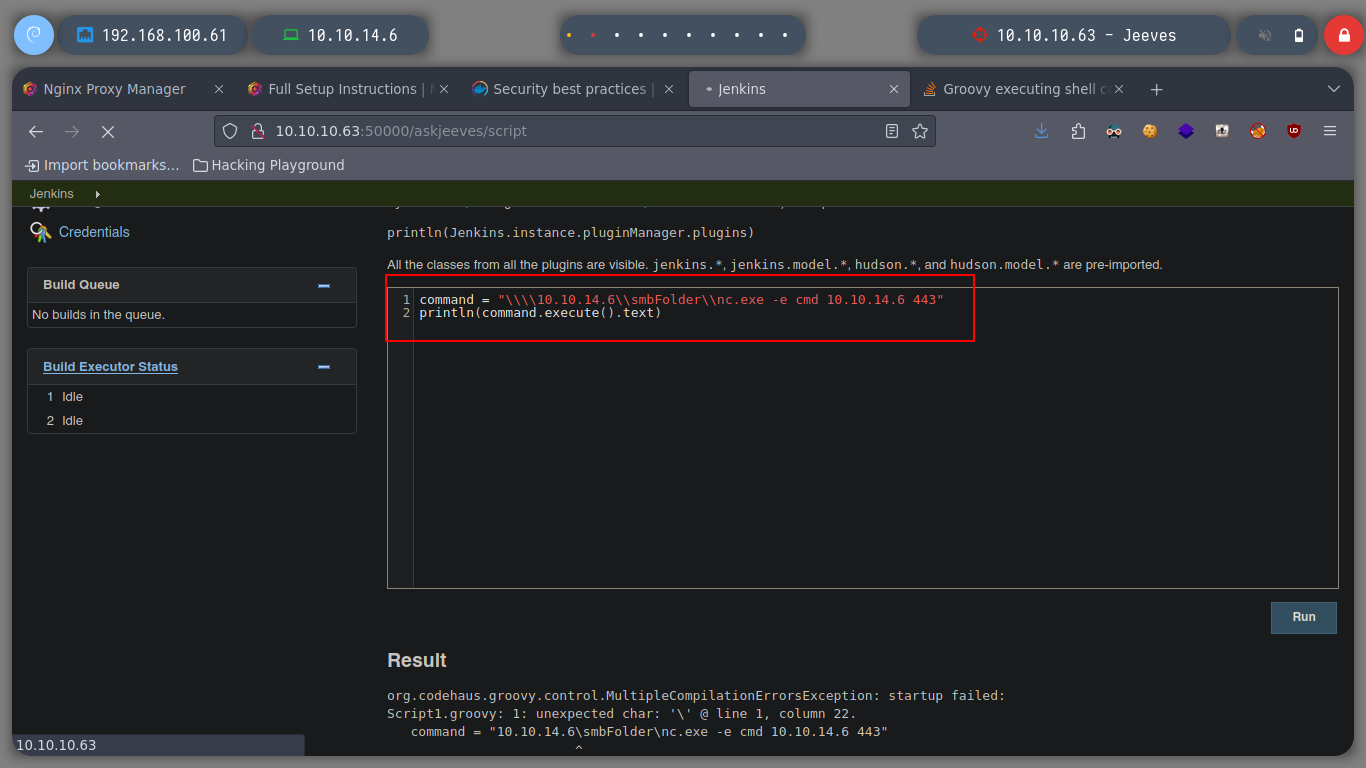
Task: Toggle reader view icon
Action: pos(892,131)
